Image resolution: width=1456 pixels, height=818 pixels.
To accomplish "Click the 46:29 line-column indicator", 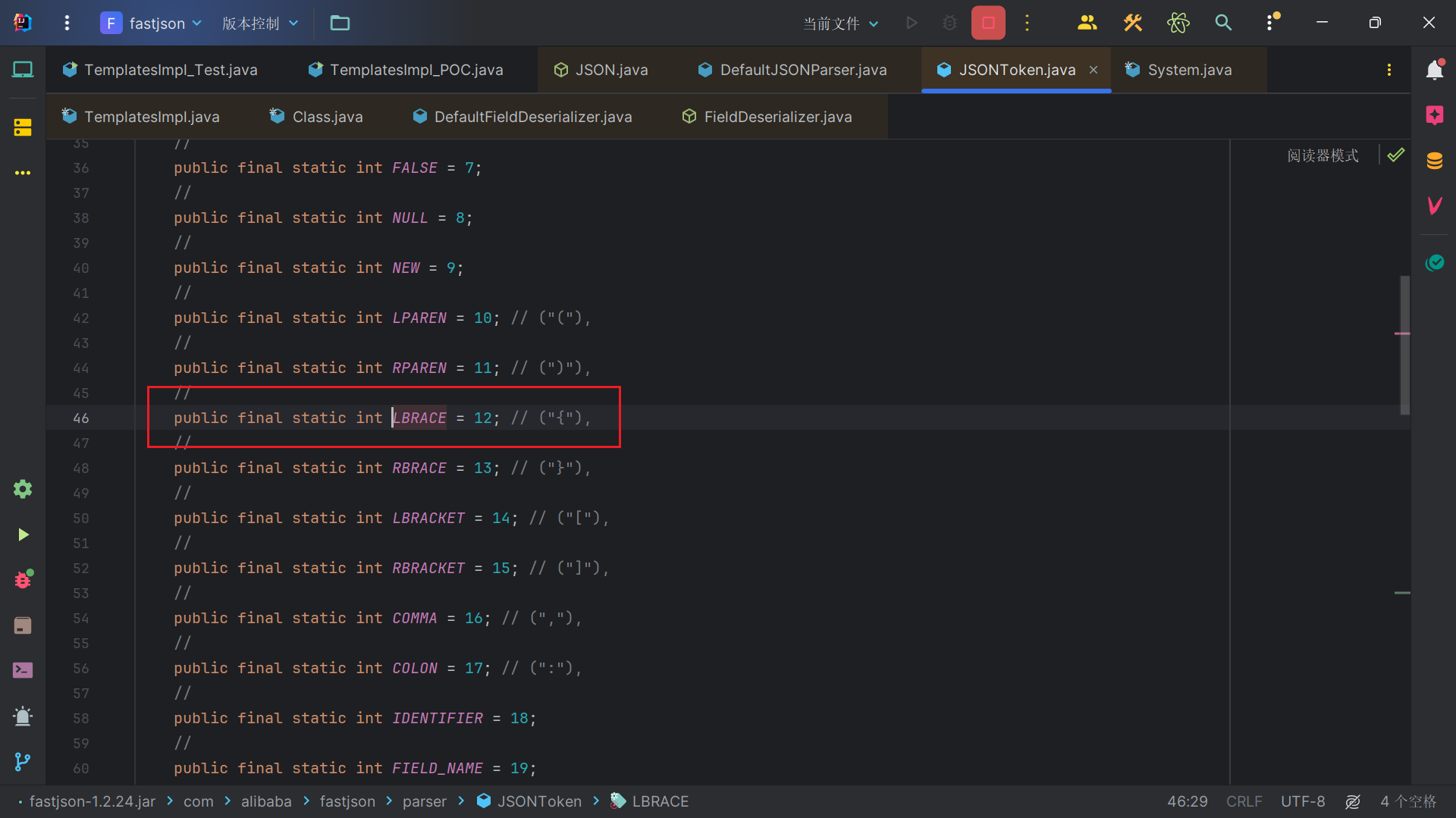I will pos(1188,801).
